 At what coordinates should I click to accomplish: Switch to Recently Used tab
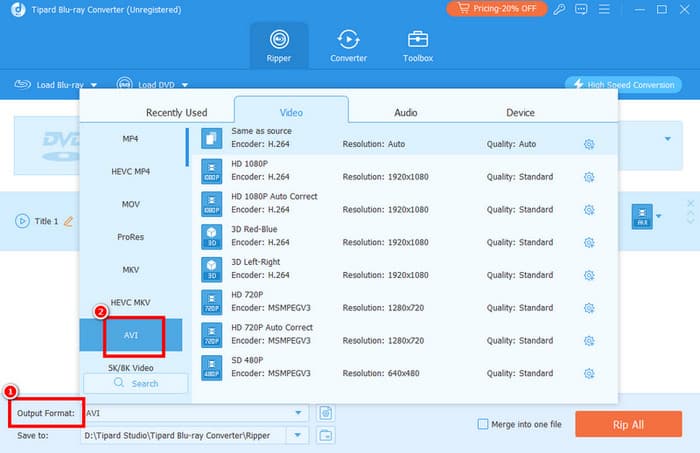tap(176, 112)
